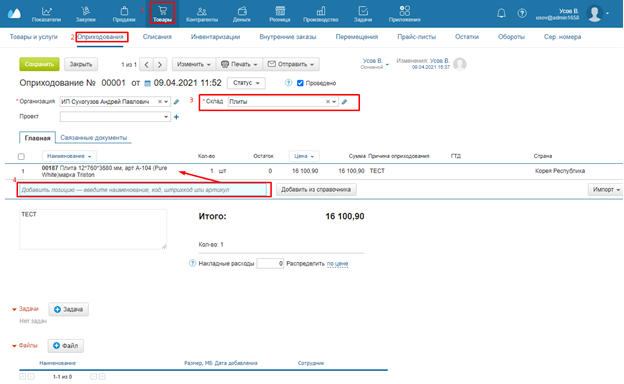
Task: Open the Обороты submenu
Action: 511,37
